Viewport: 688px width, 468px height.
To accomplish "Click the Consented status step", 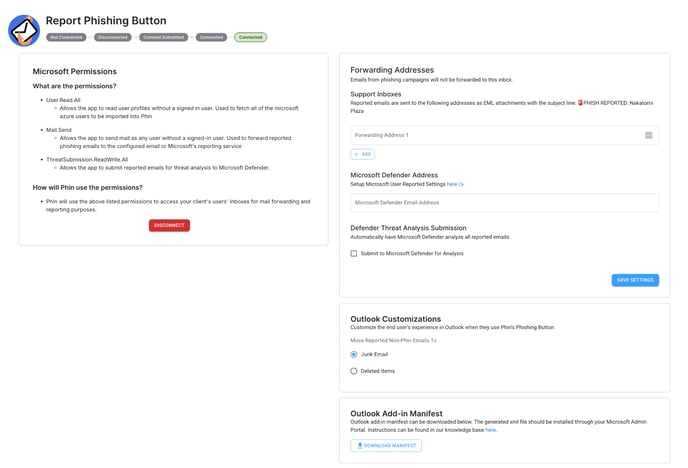I will (x=210, y=37).
